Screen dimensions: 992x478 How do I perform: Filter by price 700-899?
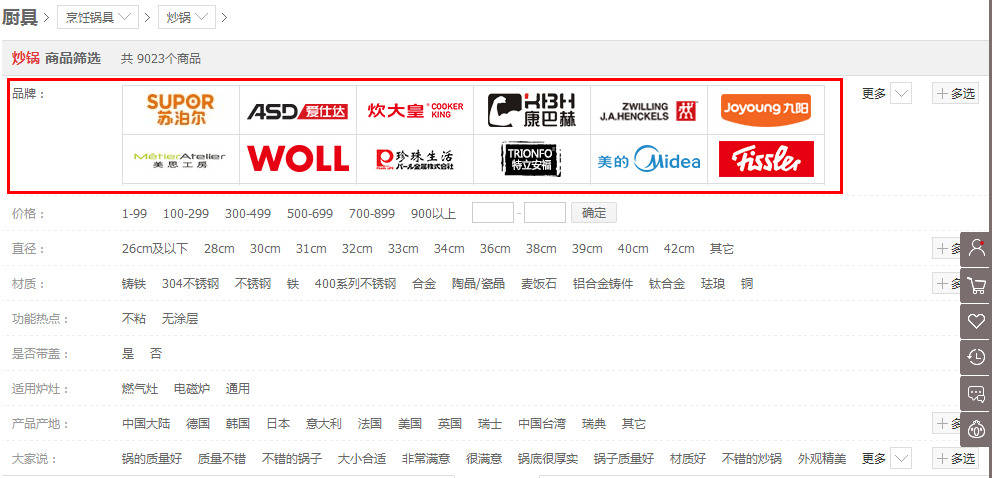[372, 214]
